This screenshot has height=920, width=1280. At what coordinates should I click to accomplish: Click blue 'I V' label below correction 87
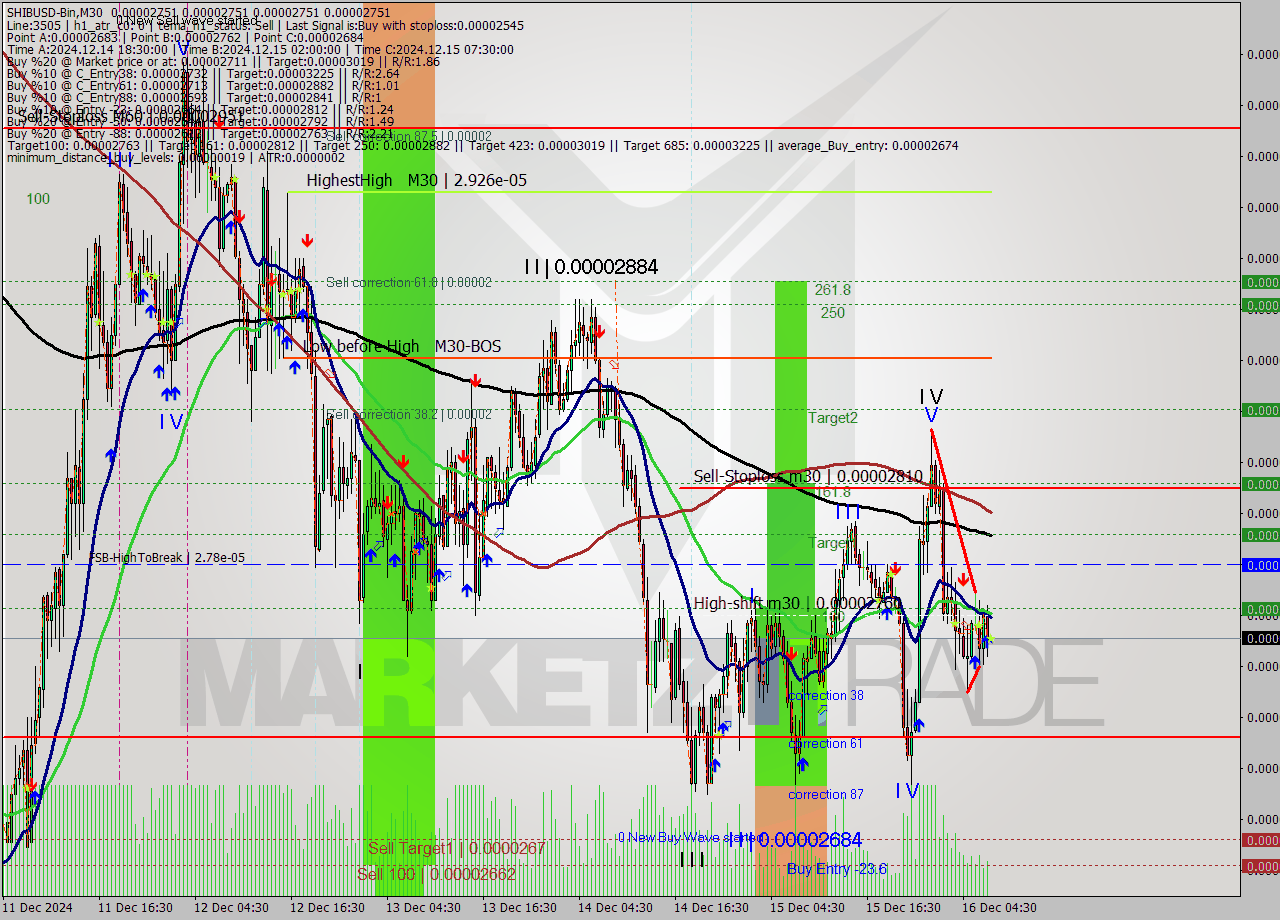pyautogui.click(x=907, y=791)
